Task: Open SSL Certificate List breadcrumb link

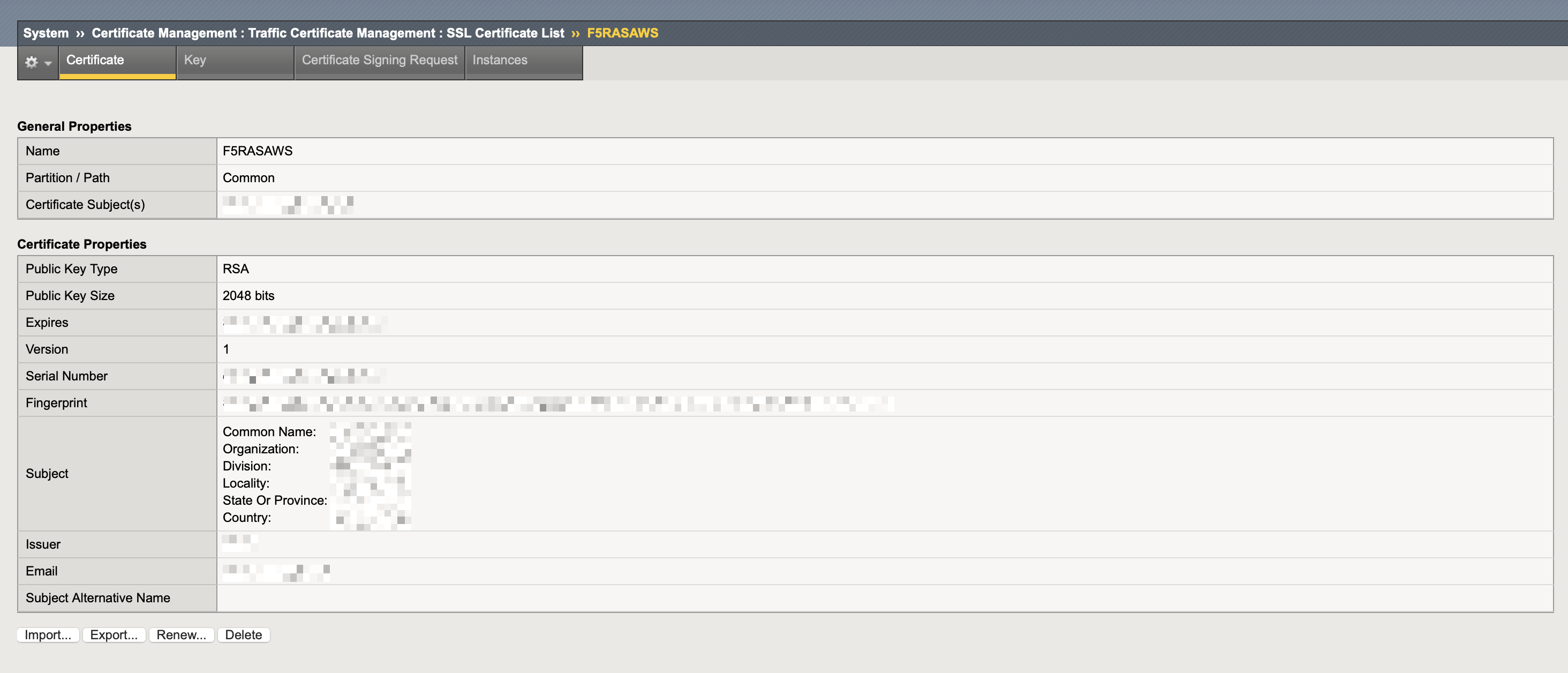Action: click(x=505, y=33)
